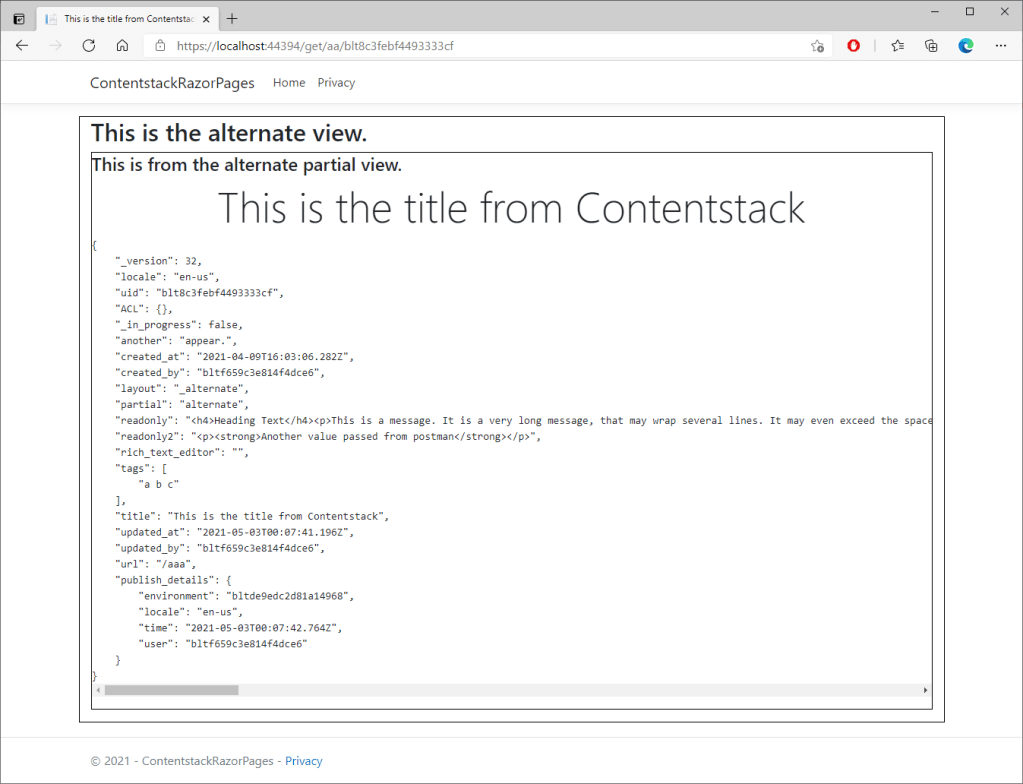This screenshot has width=1023, height=784.
Task: Open the tab actions menu icon
Action: 19,18
